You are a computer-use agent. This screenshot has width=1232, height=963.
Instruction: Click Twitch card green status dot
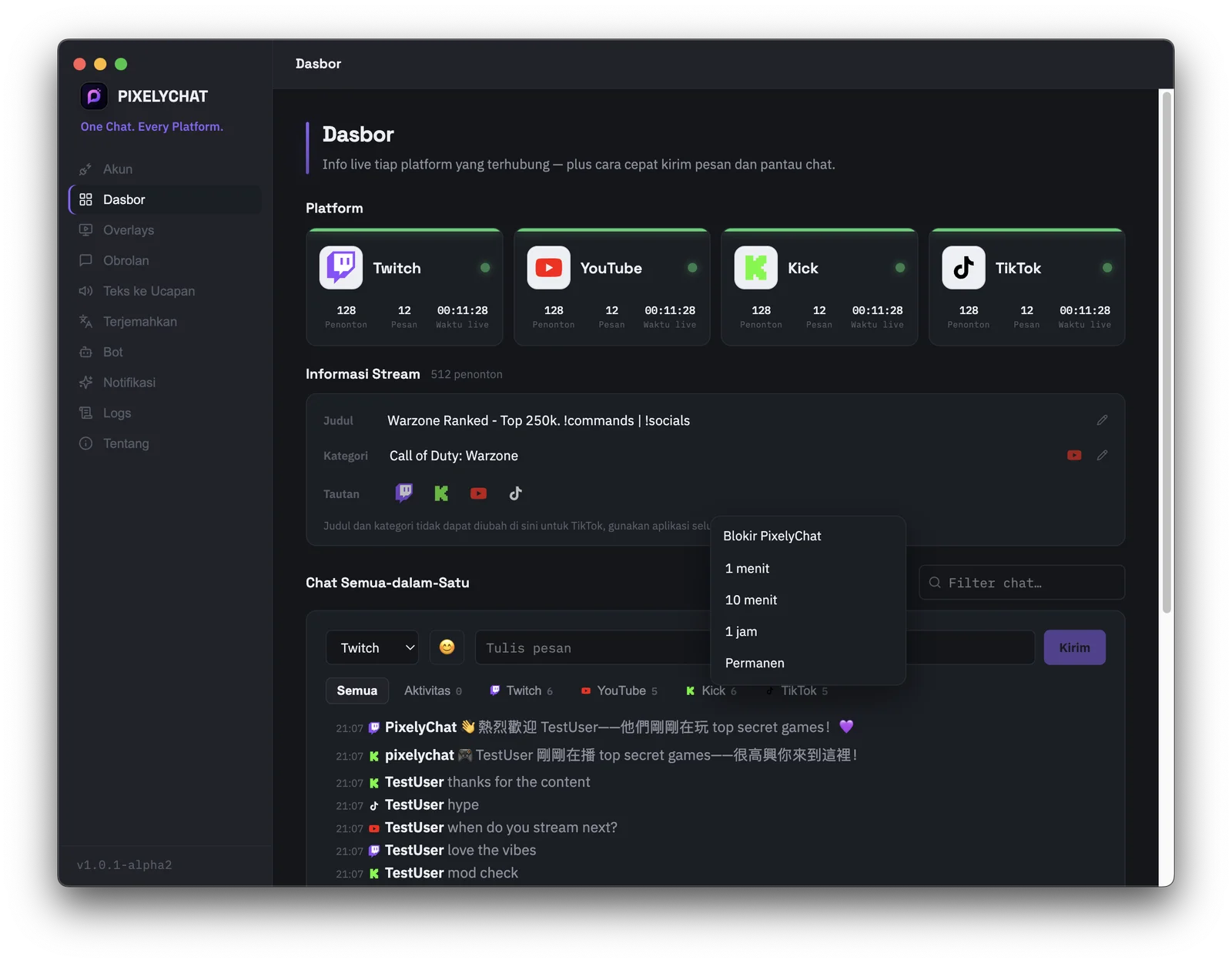[x=485, y=268]
